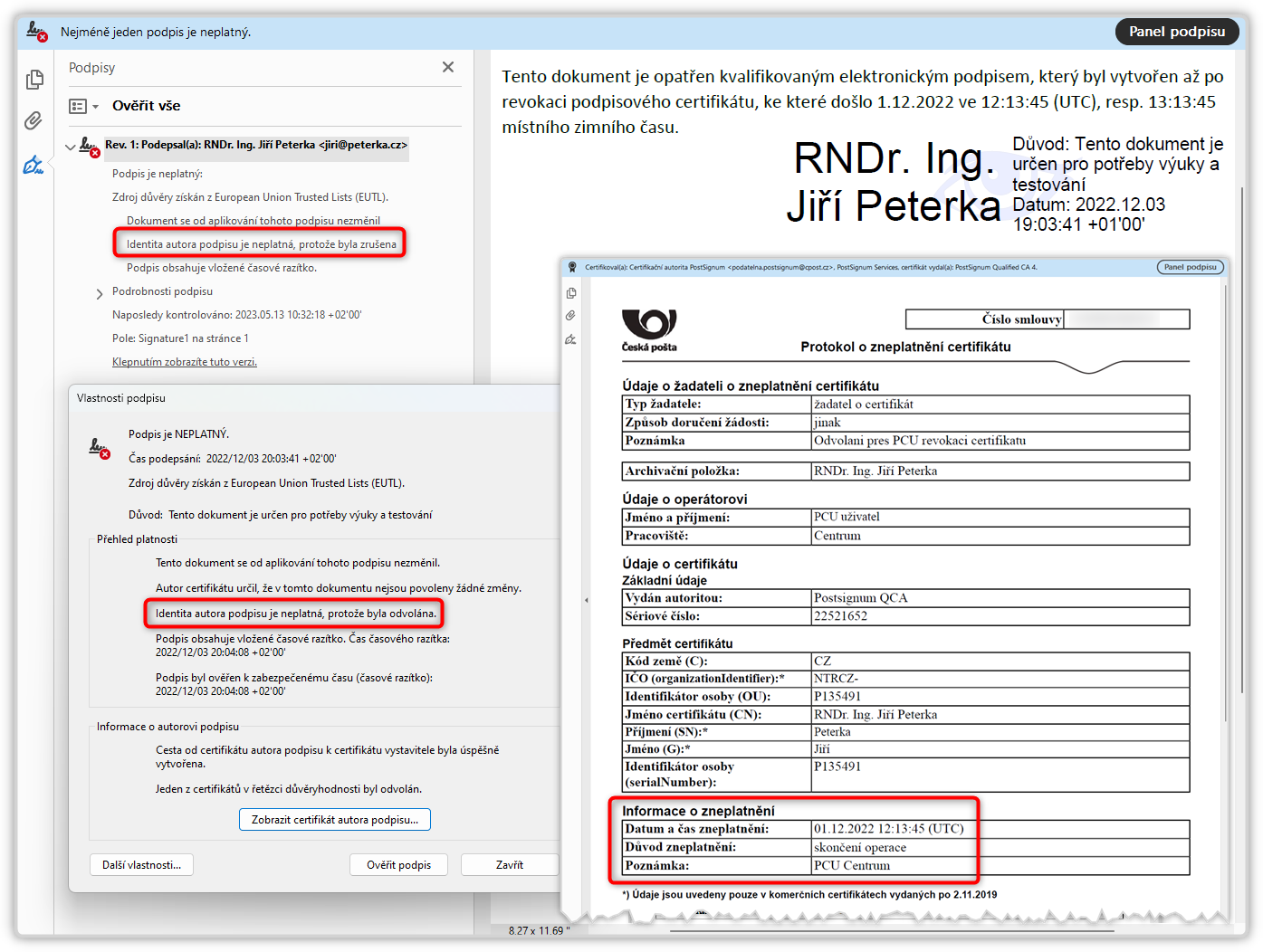Collapse the Rev. 1 signature tree entry

point(71,147)
